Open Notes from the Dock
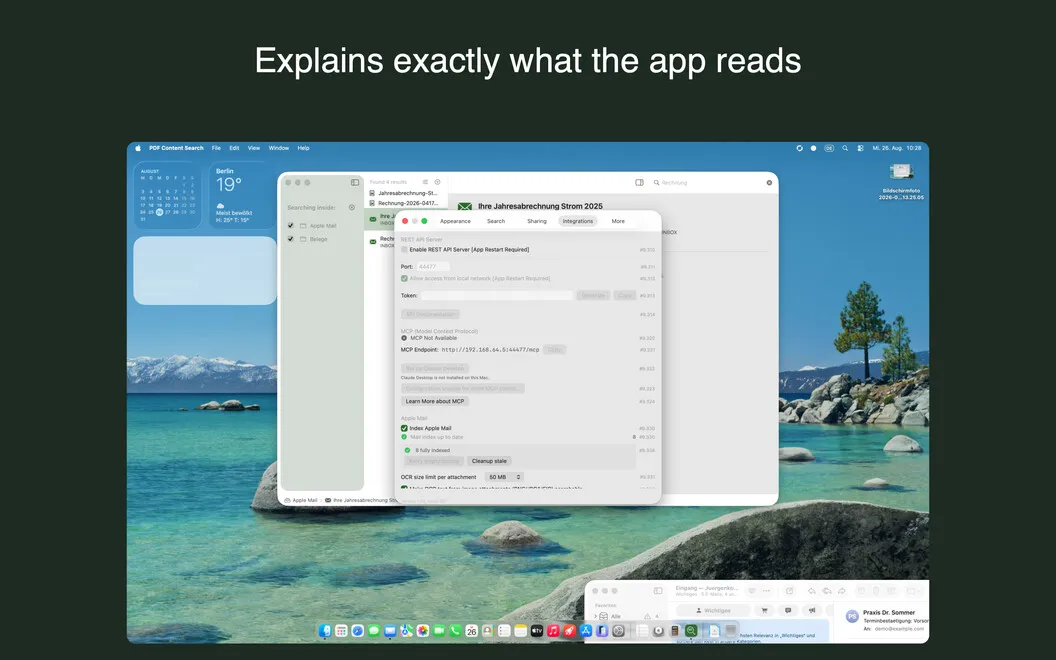Viewport: 1056px width, 660px height. (x=521, y=630)
